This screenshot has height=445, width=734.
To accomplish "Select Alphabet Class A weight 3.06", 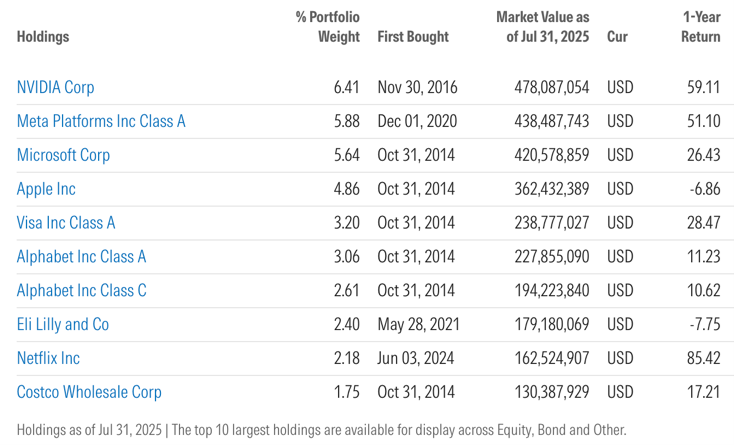I will pos(346,256).
